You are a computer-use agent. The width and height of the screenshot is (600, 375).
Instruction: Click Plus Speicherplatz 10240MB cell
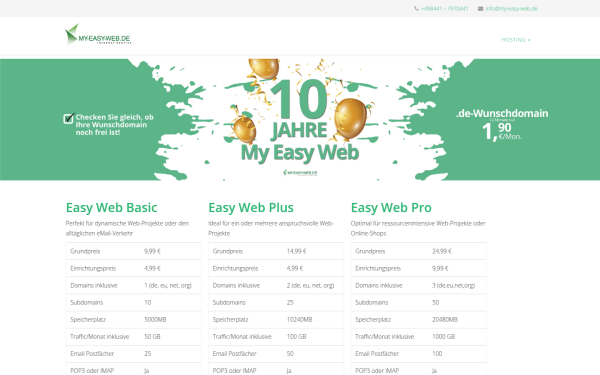coord(299,320)
